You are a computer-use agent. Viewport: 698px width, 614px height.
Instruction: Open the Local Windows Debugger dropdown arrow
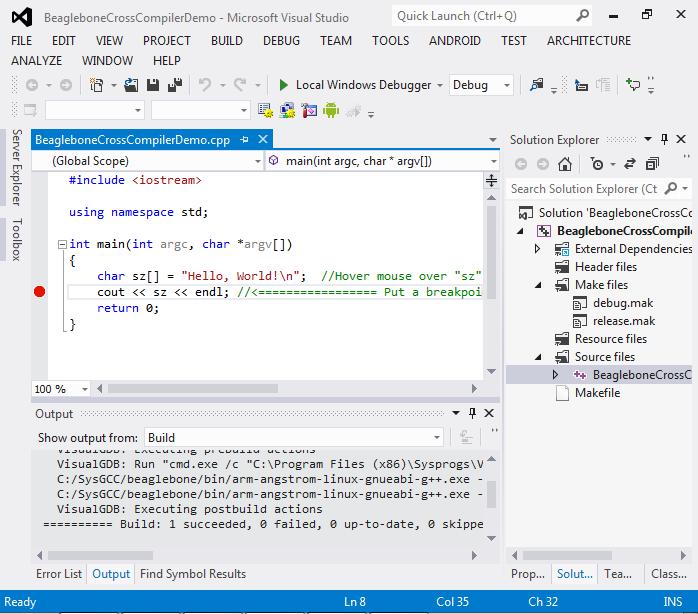pos(440,85)
